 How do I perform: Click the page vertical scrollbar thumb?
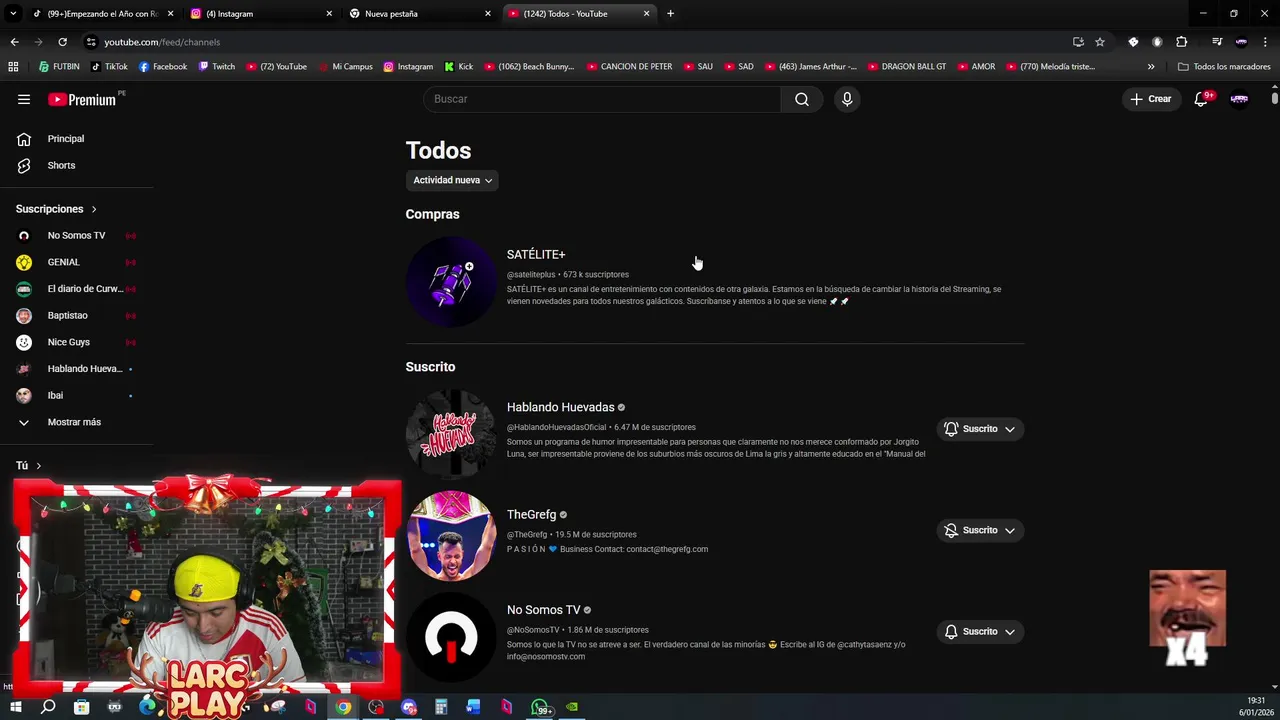point(1275,98)
